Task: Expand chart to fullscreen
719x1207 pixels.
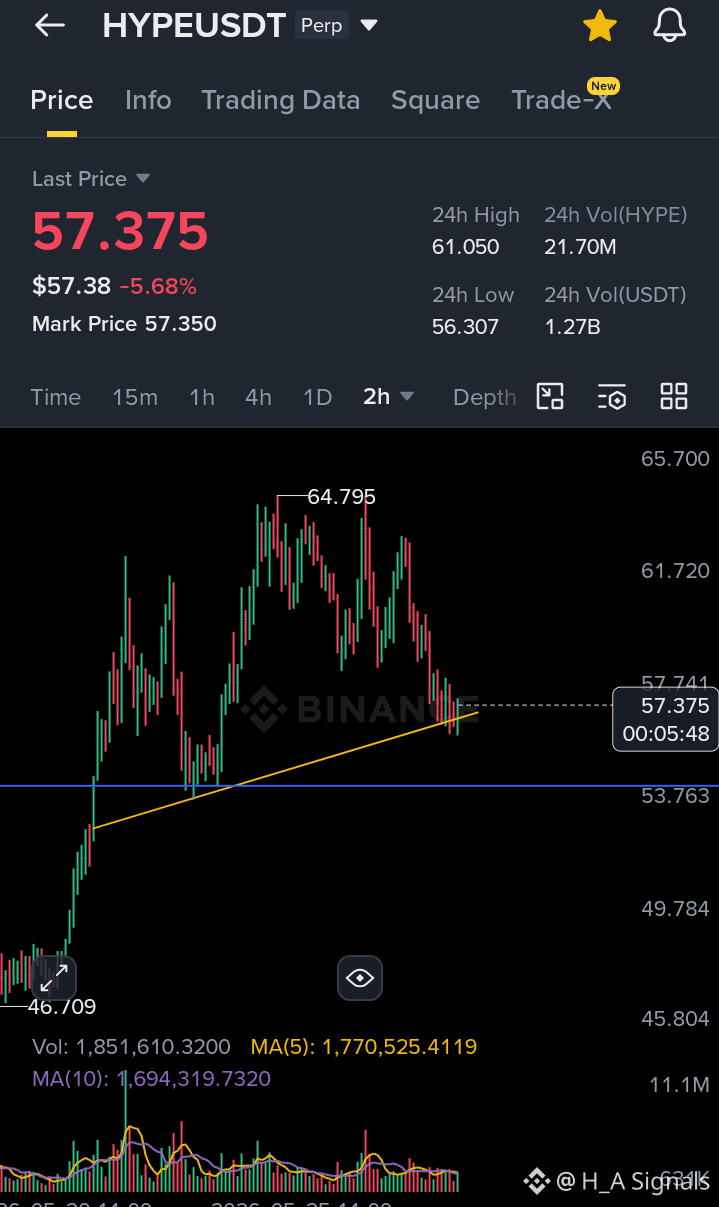Action: pos(53,978)
